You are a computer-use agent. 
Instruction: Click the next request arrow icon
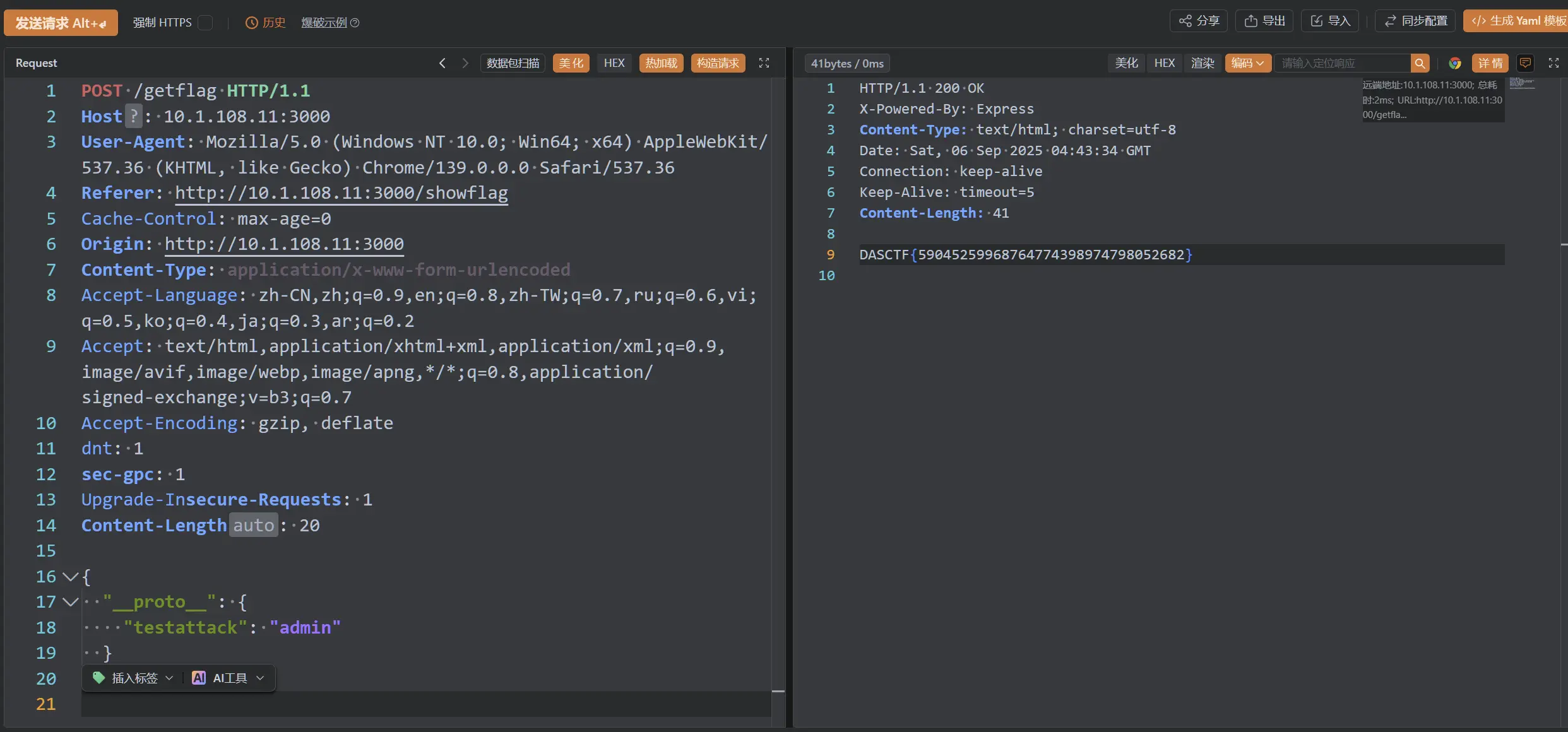tap(465, 63)
